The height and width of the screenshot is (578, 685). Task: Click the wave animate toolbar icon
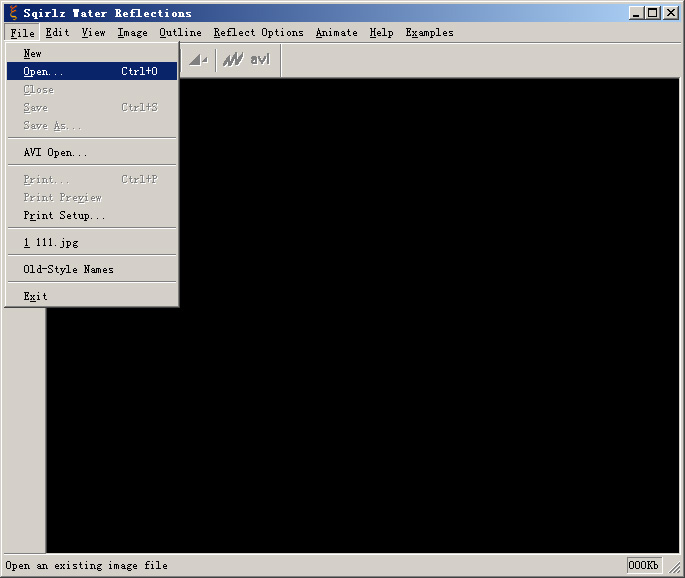[x=233, y=59]
